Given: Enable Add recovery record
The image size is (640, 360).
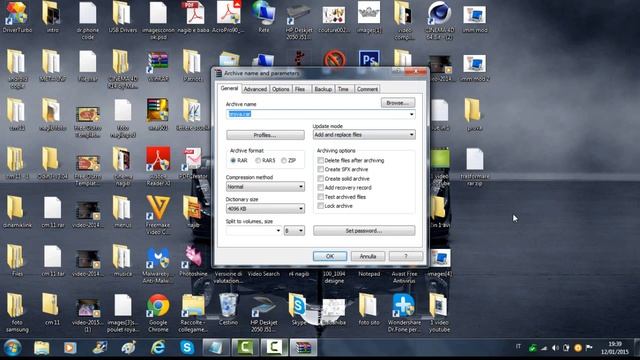Looking at the screenshot, I should [x=344, y=188].
